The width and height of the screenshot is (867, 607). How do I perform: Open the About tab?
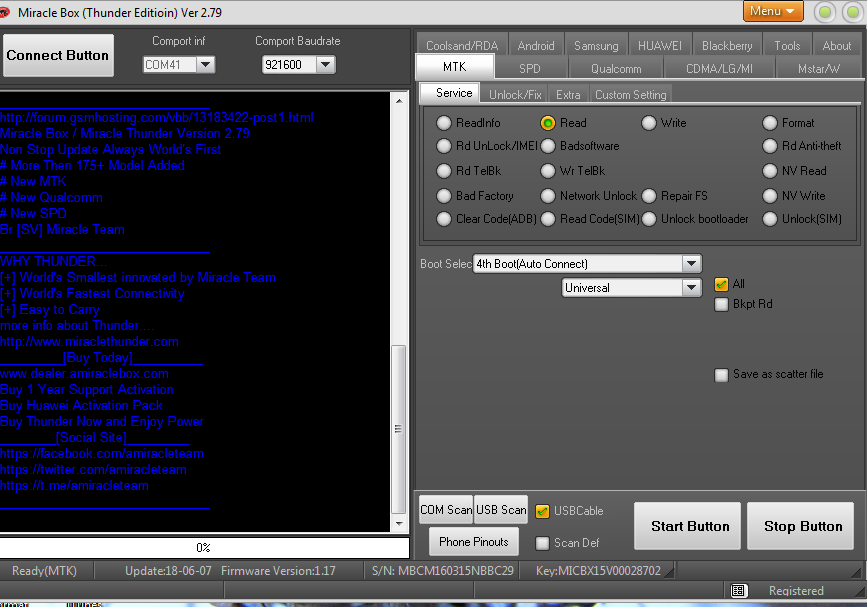point(837,46)
